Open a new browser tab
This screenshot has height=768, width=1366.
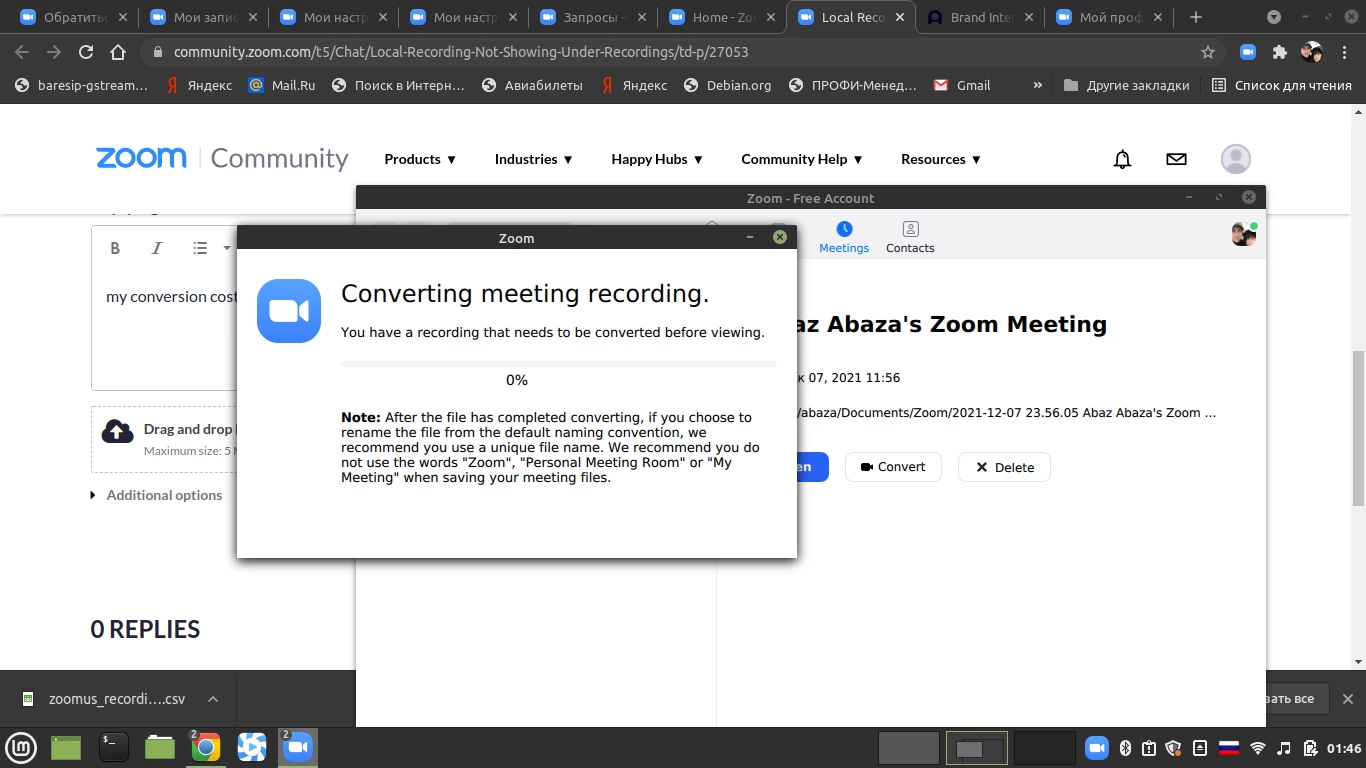click(1195, 17)
